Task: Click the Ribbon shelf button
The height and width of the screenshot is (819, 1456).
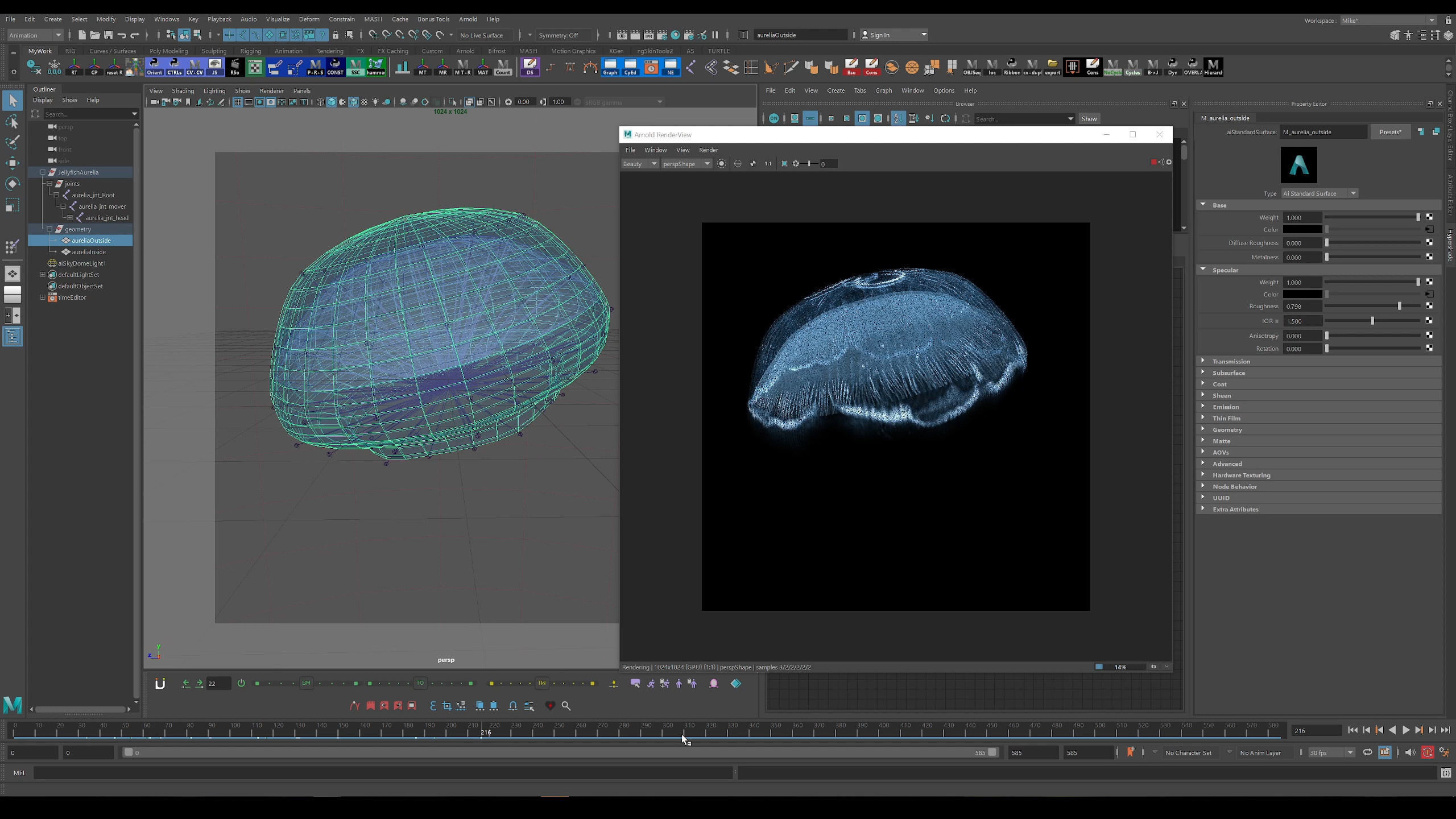Action: pyautogui.click(x=1012, y=67)
